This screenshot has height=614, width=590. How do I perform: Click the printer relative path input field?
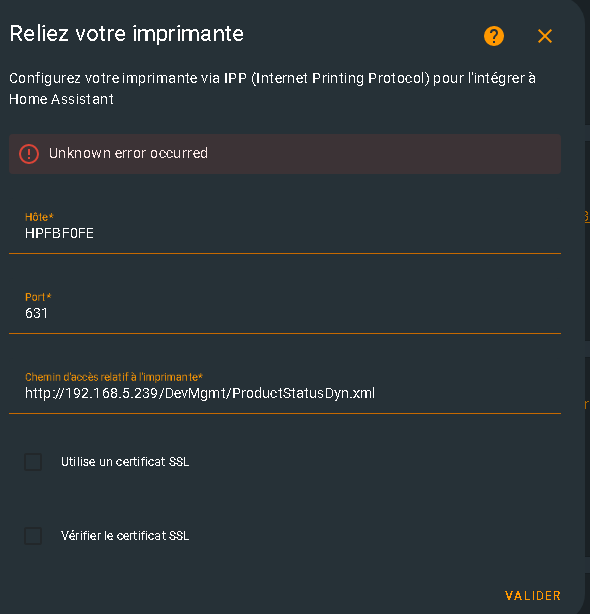pyautogui.click(x=285, y=387)
